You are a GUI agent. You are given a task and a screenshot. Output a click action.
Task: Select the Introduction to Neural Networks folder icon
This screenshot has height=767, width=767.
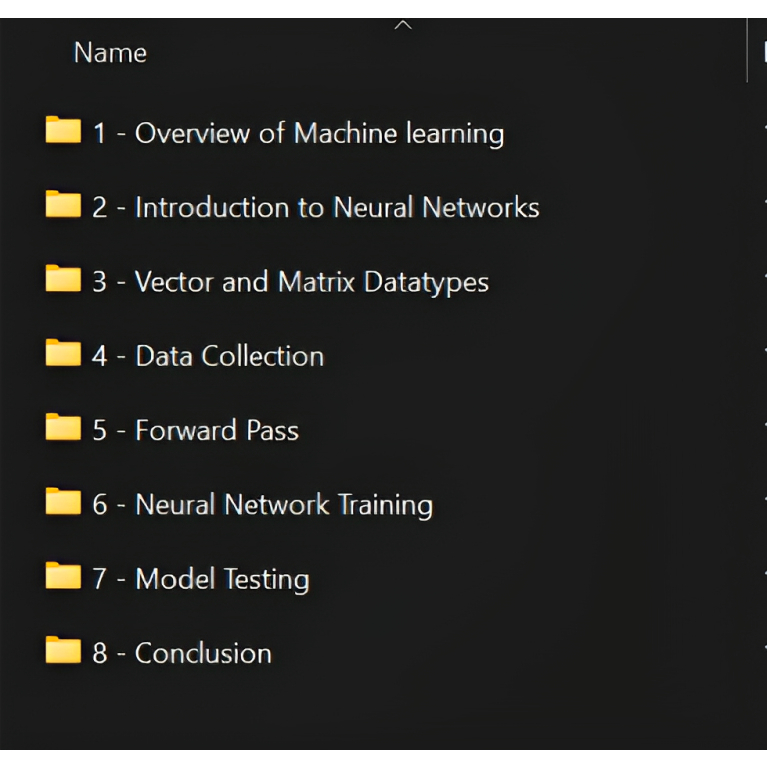point(63,205)
